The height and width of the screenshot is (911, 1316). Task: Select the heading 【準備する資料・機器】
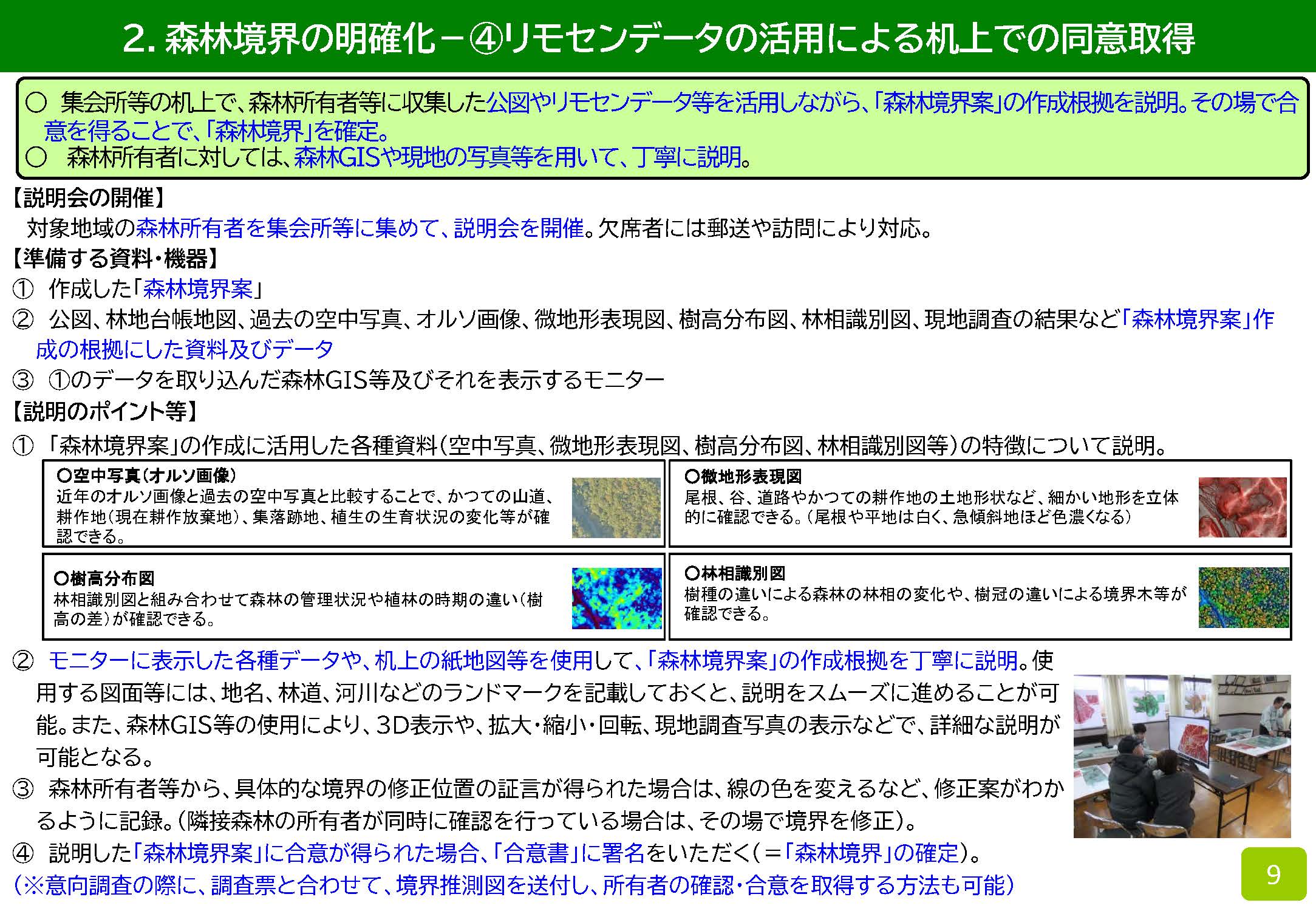(115, 259)
